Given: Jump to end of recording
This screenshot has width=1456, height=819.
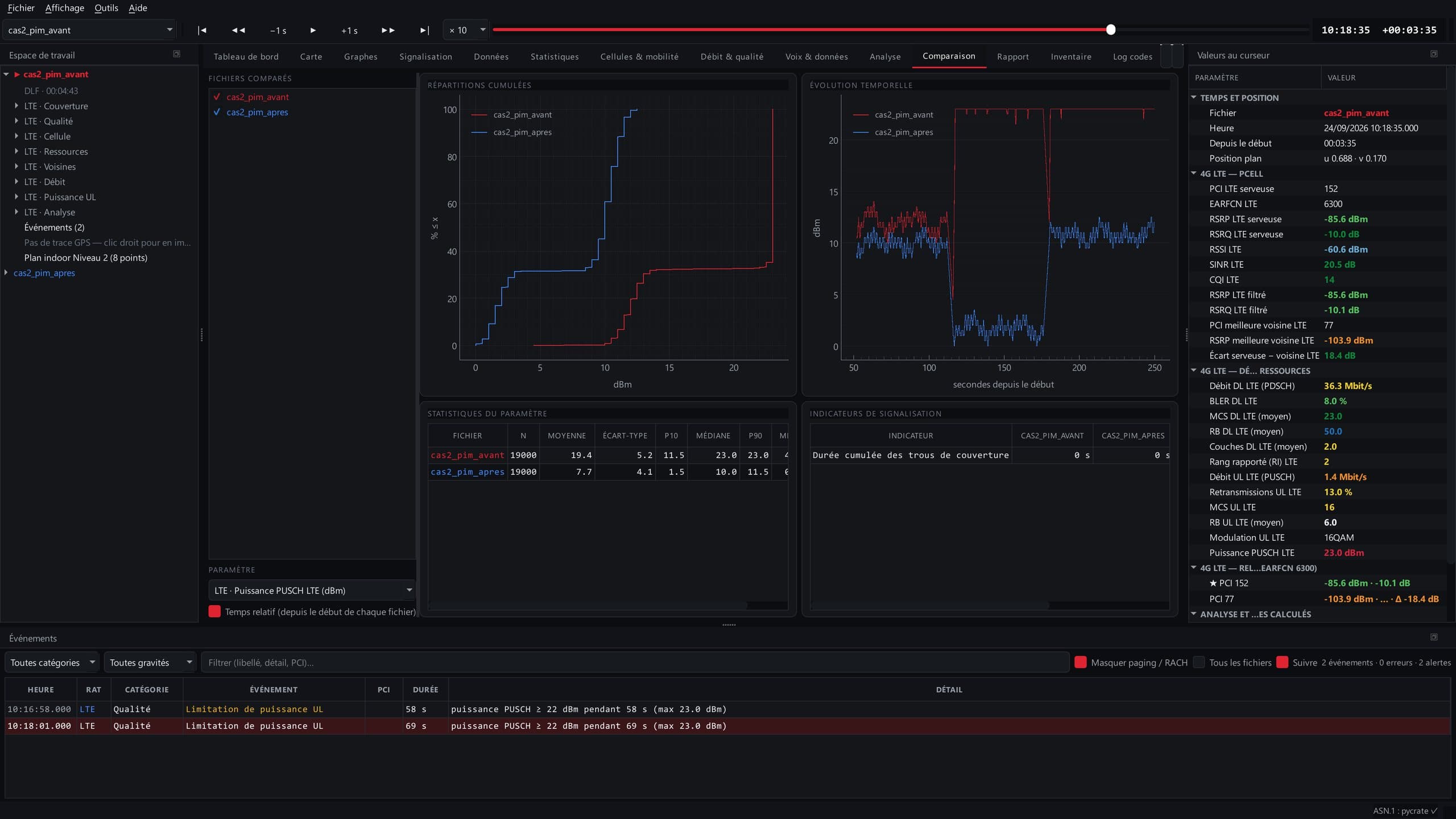Looking at the screenshot, I should pyautogui.click(x=424, y=30).
